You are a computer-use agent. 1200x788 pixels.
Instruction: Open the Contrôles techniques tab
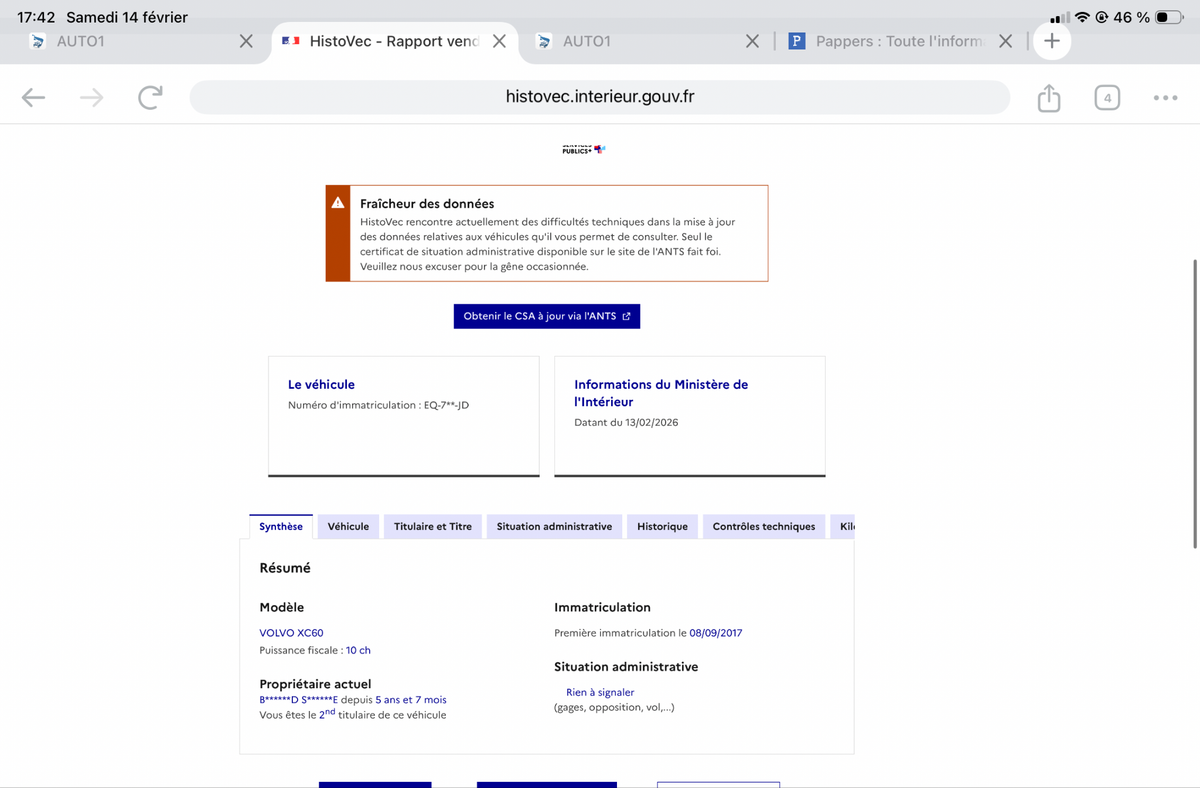pyautogui.click(x=764, y=526)
